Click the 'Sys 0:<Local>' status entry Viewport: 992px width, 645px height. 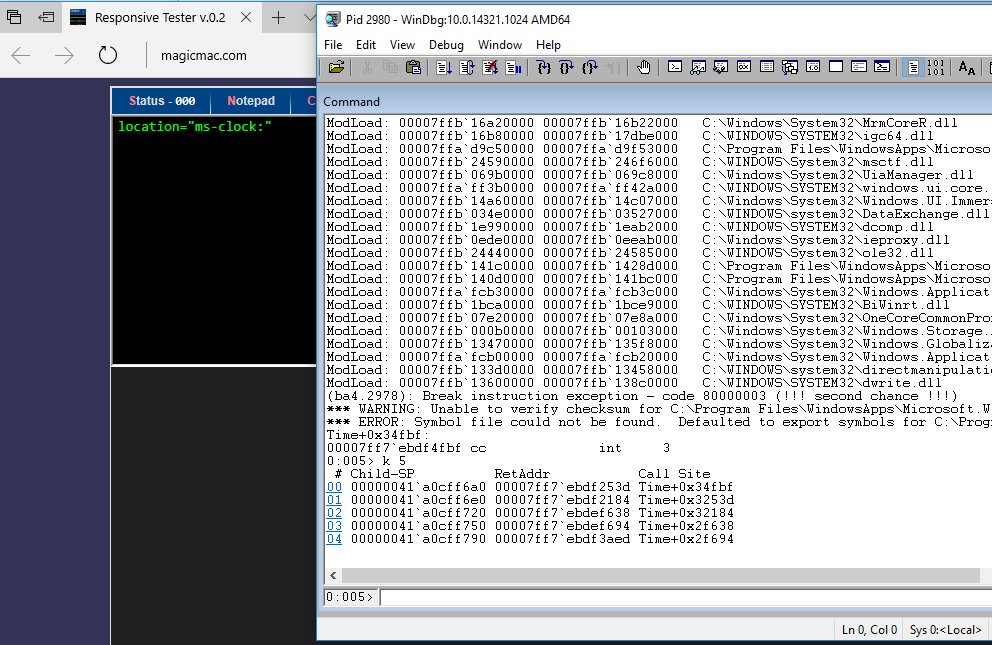pos(945,630)
